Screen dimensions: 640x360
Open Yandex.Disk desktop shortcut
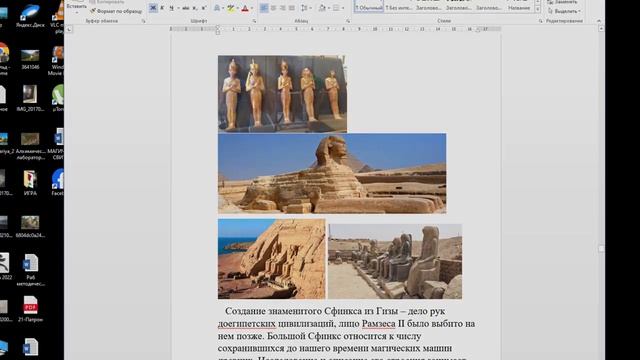point(30,16)
